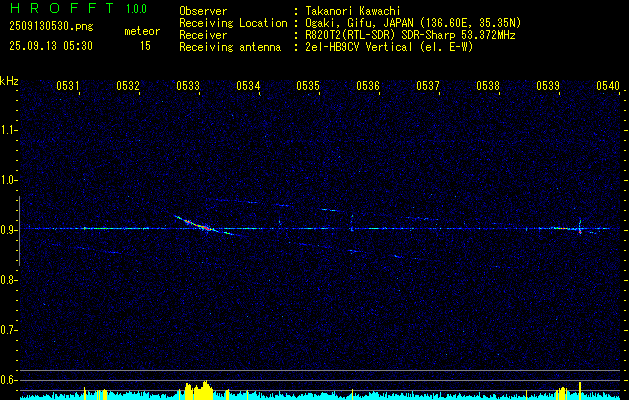Select the 0540 time label
Viewport: 629px width, 400px height.
[608, 86]
